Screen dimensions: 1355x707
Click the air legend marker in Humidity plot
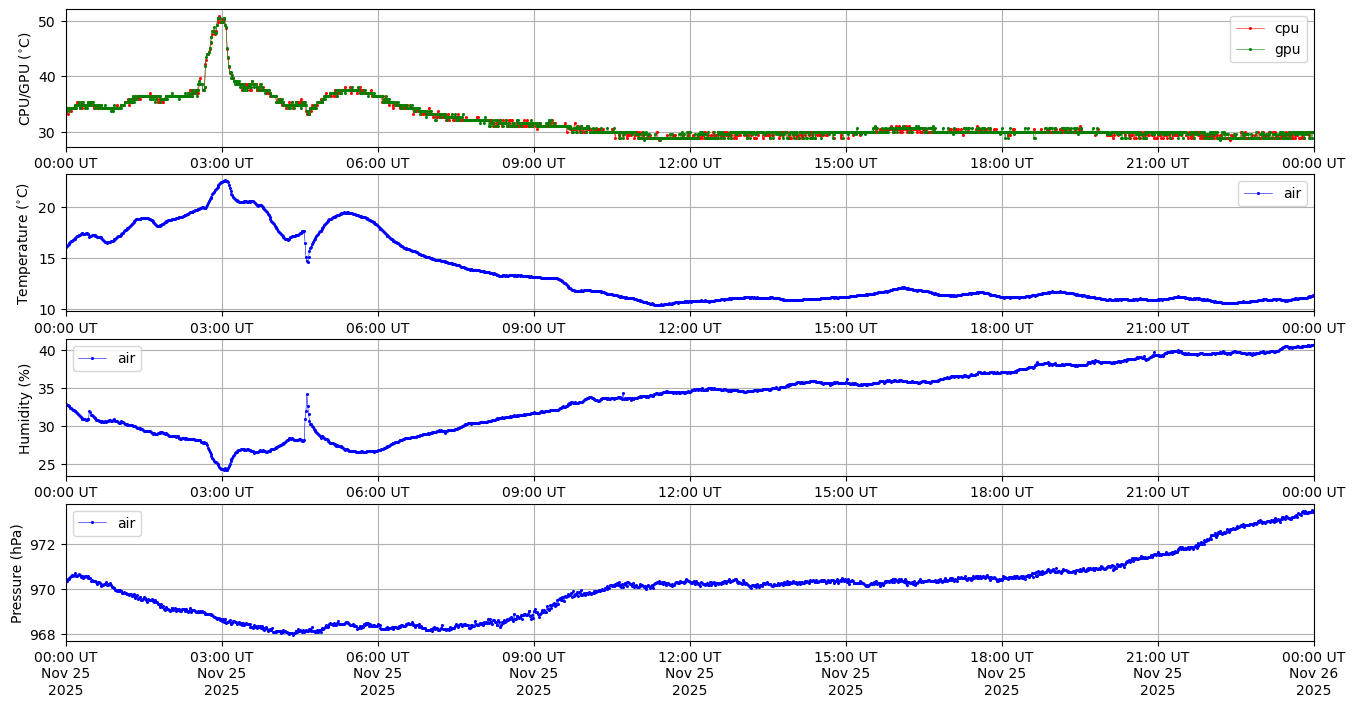(x=93, y=358)
